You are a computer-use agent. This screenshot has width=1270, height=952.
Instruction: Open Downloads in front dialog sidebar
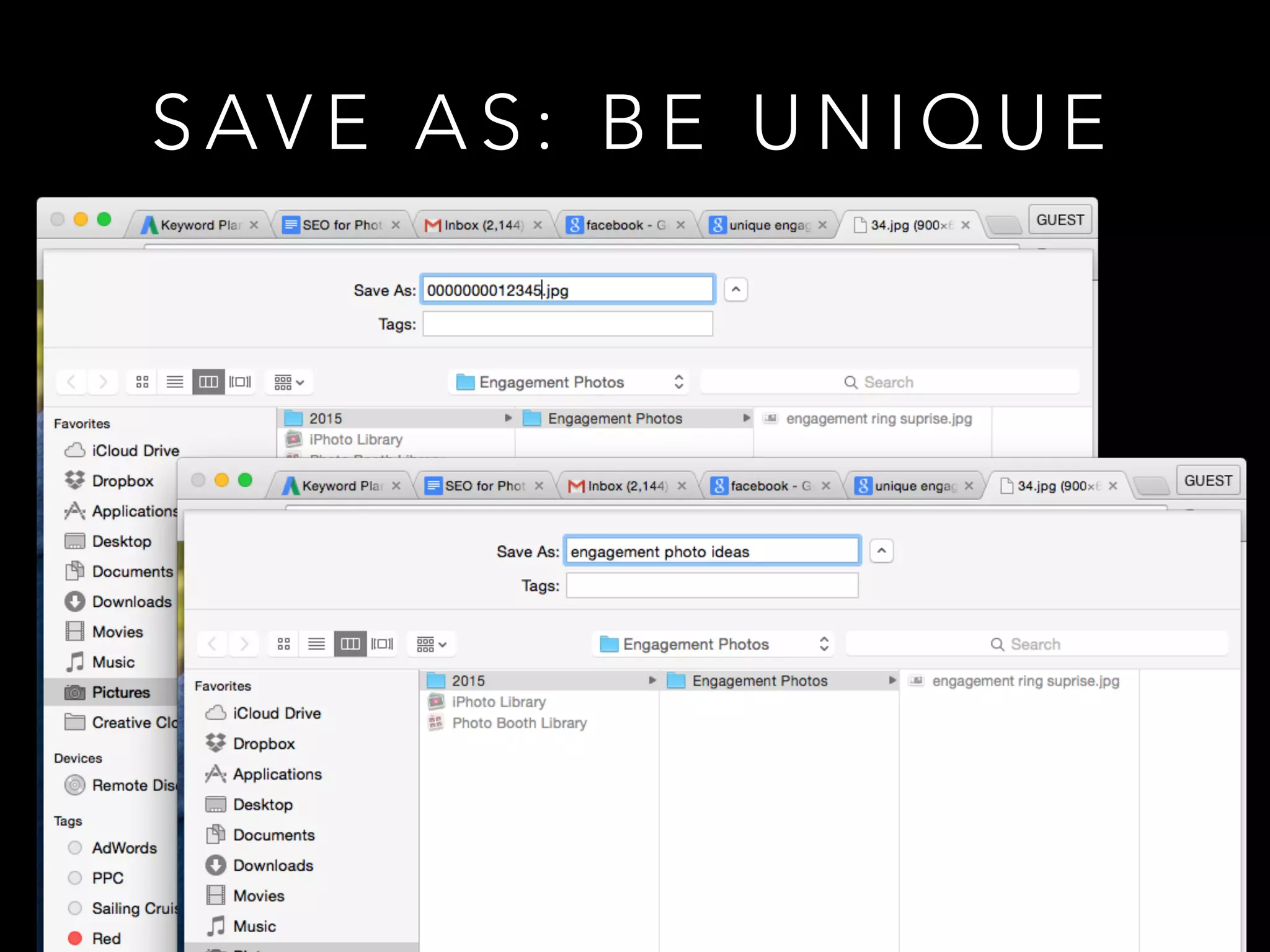(x=273, y=865)
